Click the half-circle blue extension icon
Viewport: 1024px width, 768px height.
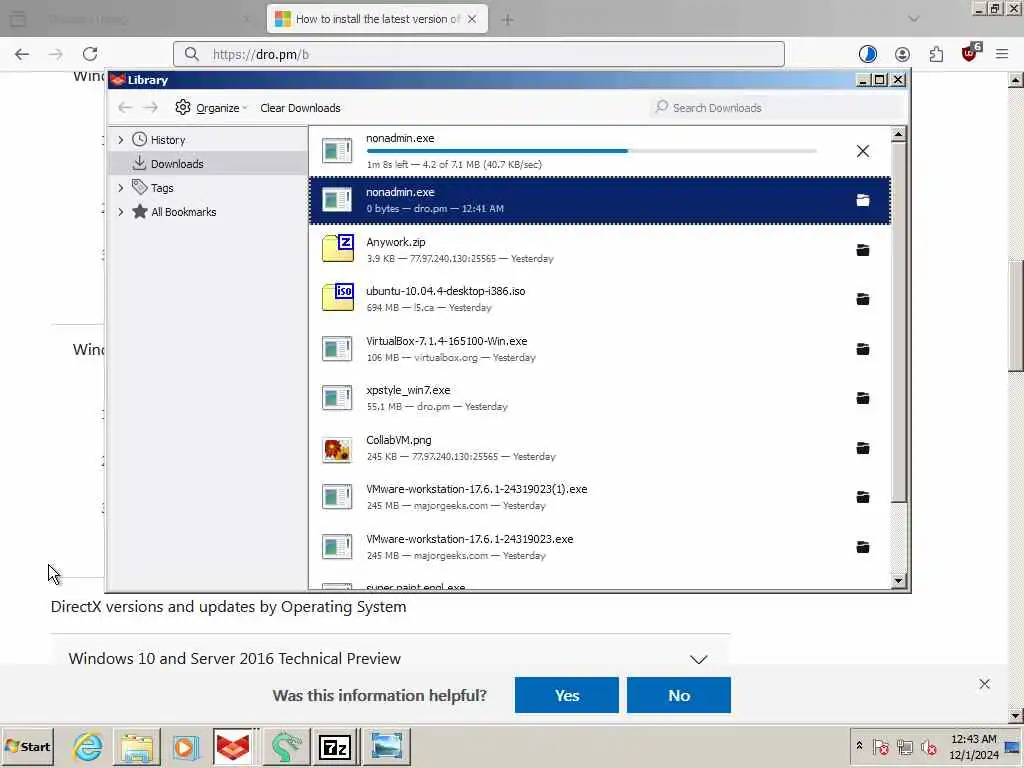[867, 54]
